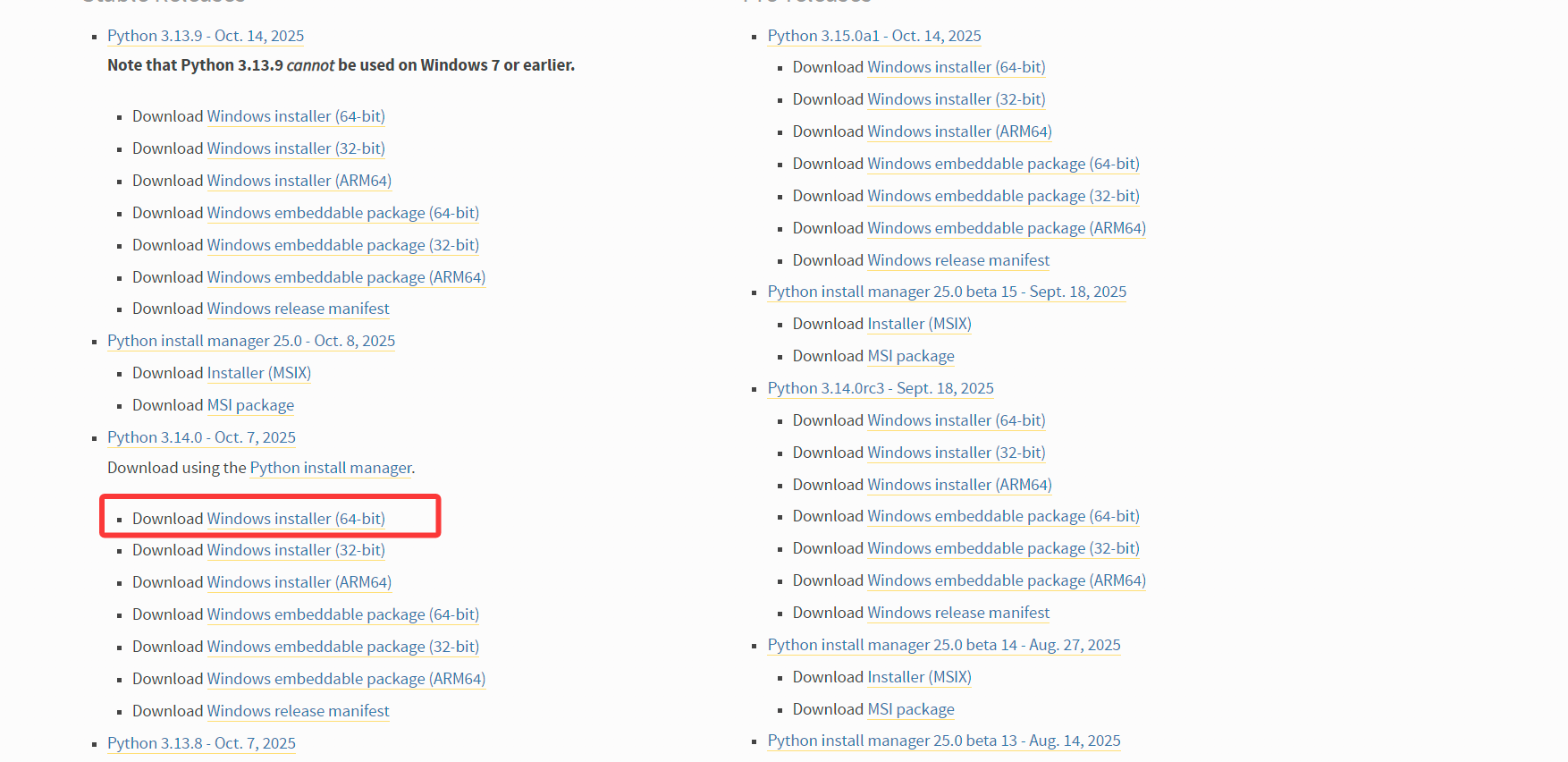Download Python 3.14.0 Windows installer (ARM64)
Screen dimensions: 1568x762
click(x=299, y=582)
